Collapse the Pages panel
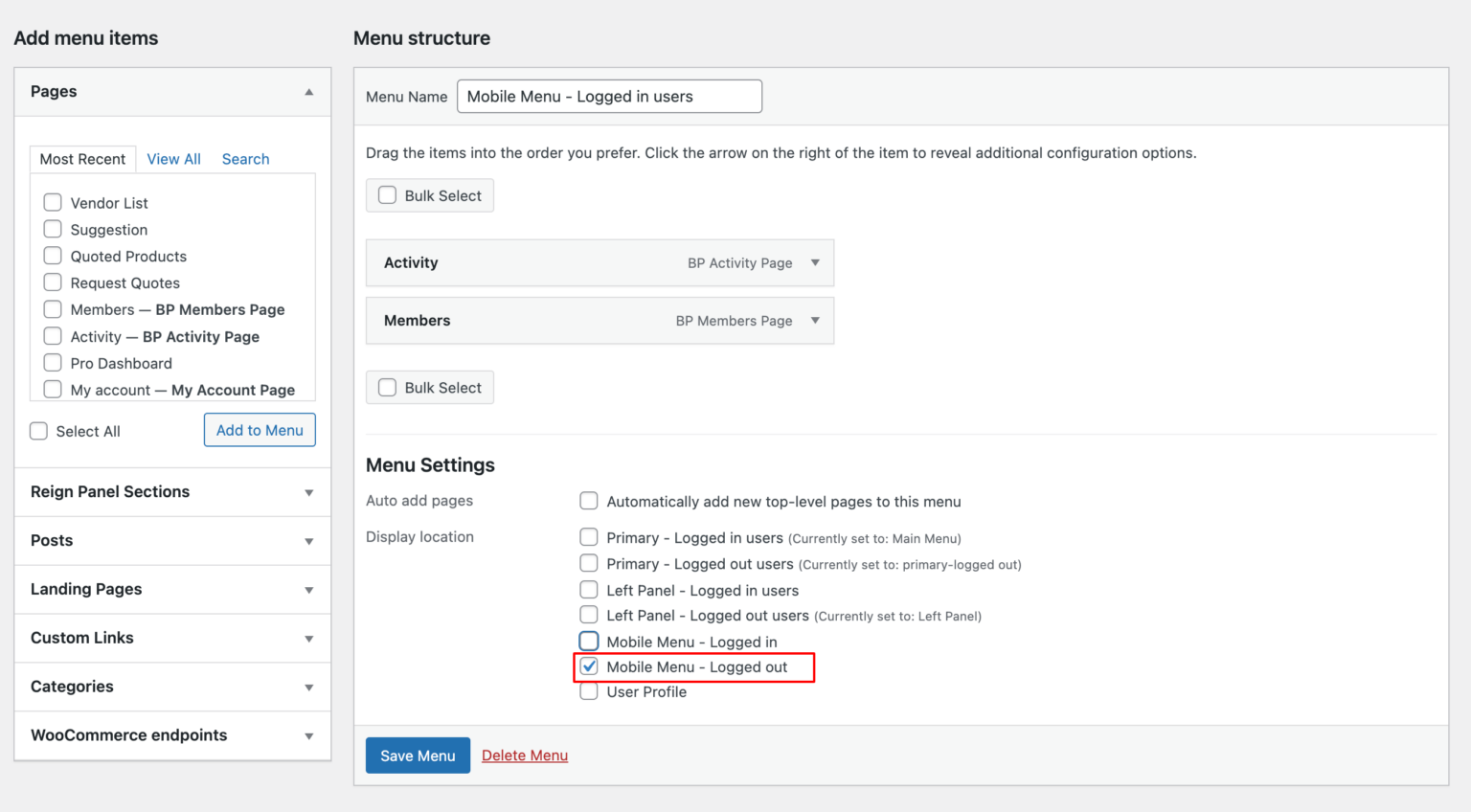1471x812 pixels. click(x=308, y=91)
